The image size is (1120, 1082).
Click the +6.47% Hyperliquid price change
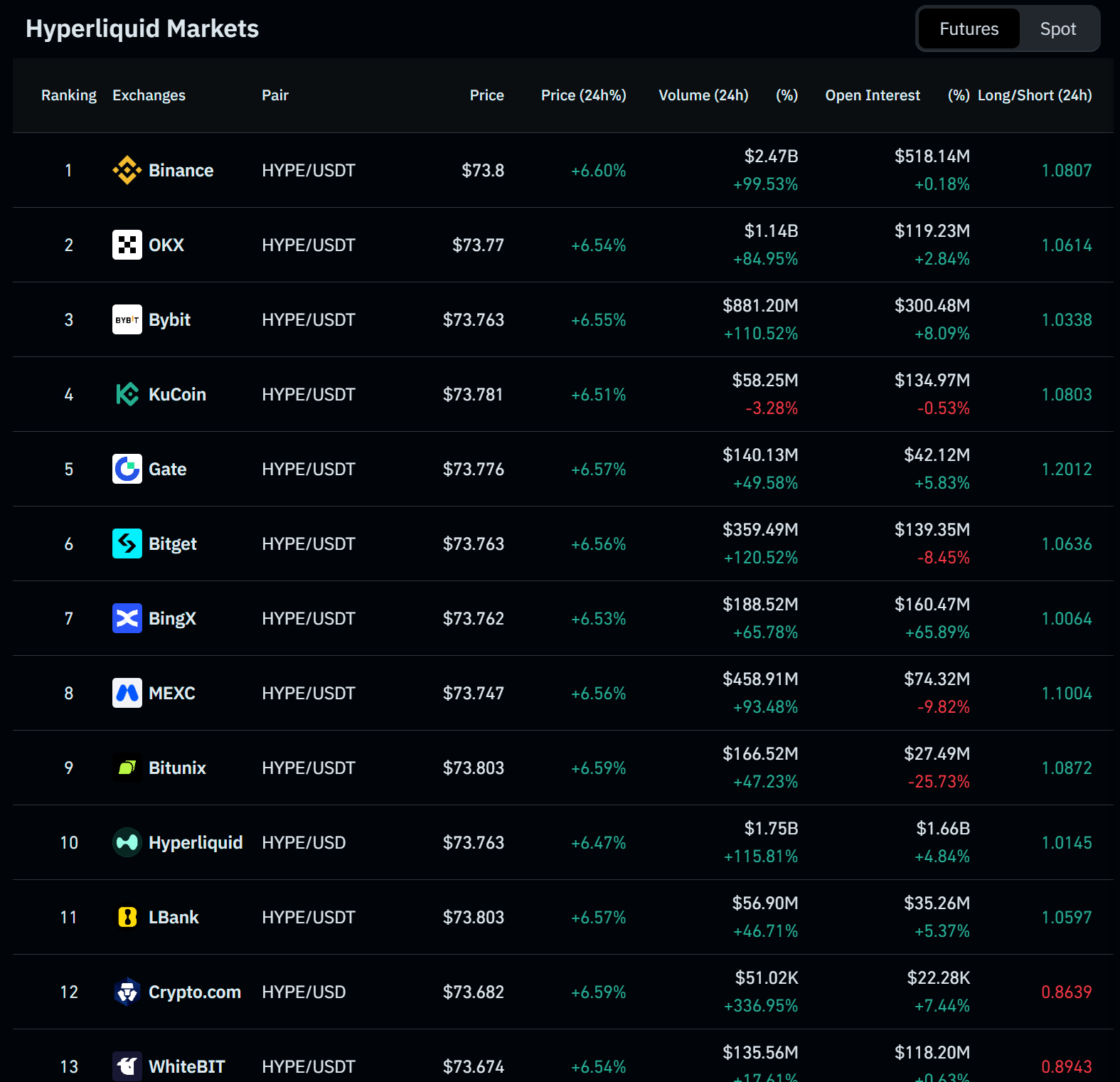[599, 842]
